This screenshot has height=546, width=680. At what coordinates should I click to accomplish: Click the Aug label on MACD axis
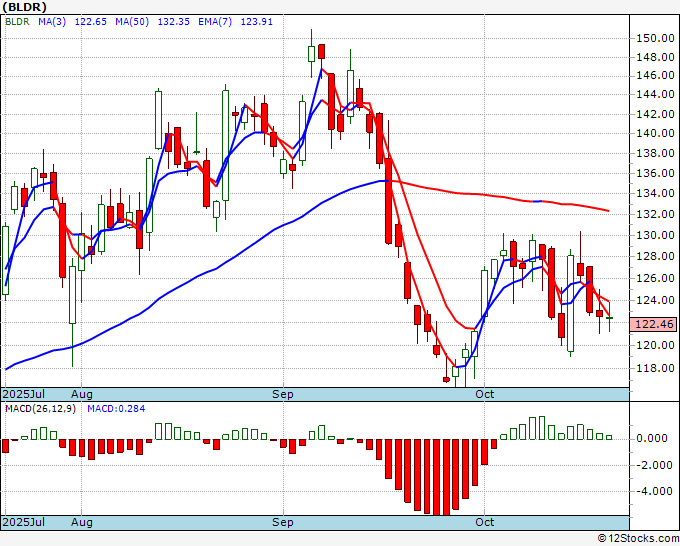[x=82, y=522]
